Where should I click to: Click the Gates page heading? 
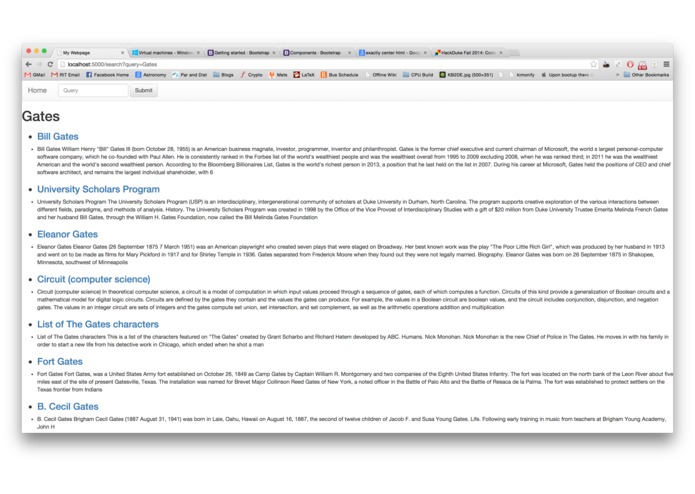[41, 117]
